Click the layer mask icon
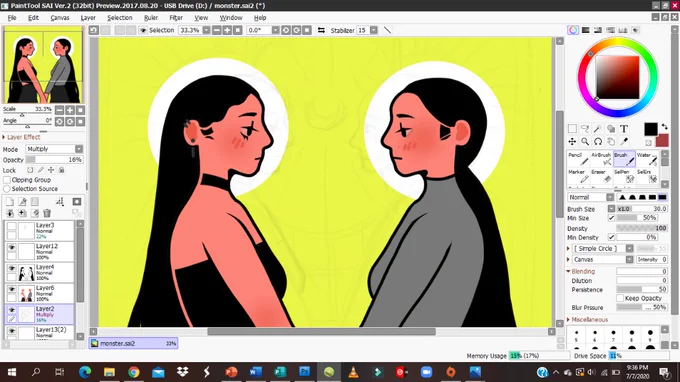The width and height of the screenshot is (680, 382). pos(77,202)
